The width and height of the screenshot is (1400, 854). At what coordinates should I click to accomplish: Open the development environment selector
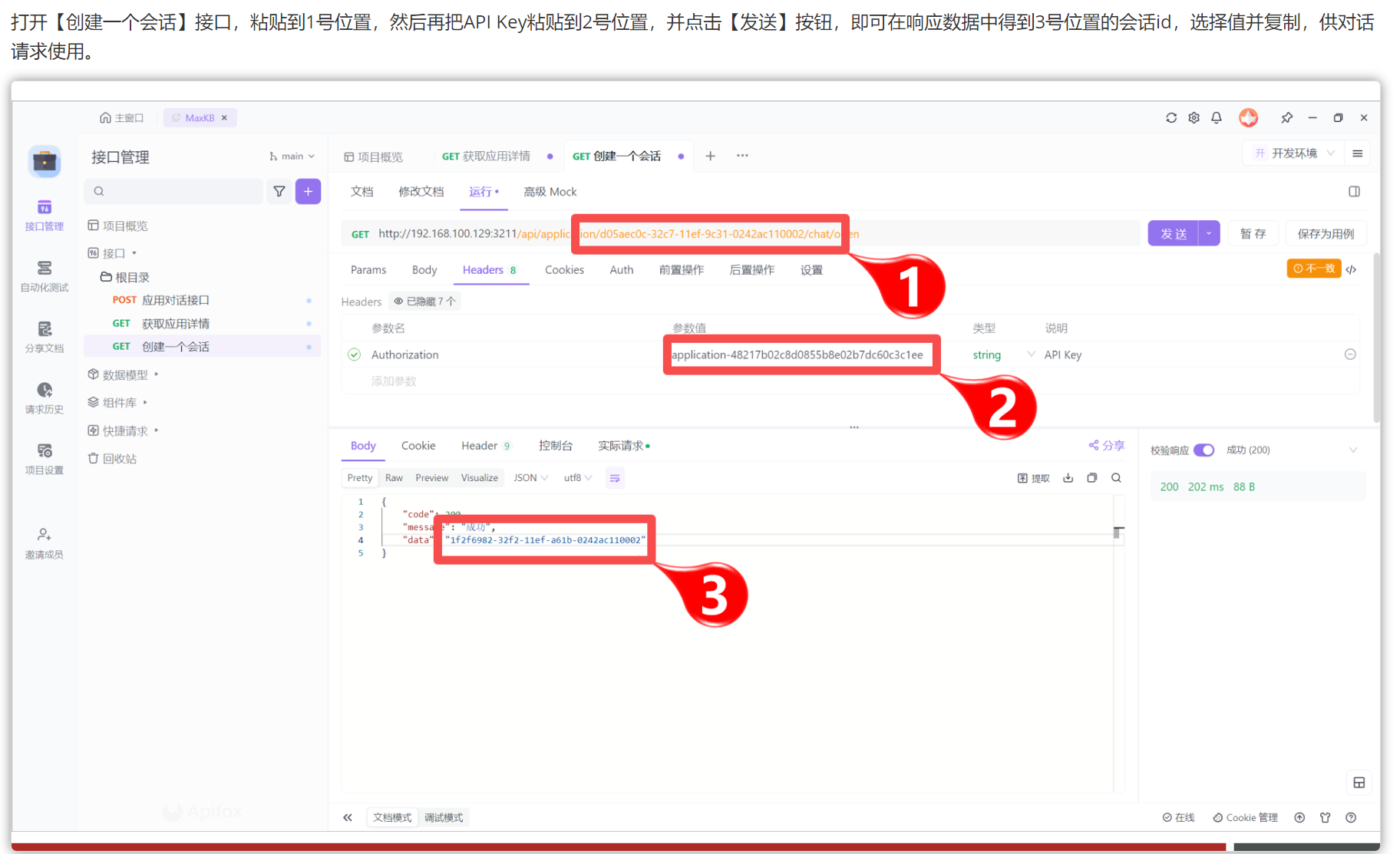pos(1294,153)
